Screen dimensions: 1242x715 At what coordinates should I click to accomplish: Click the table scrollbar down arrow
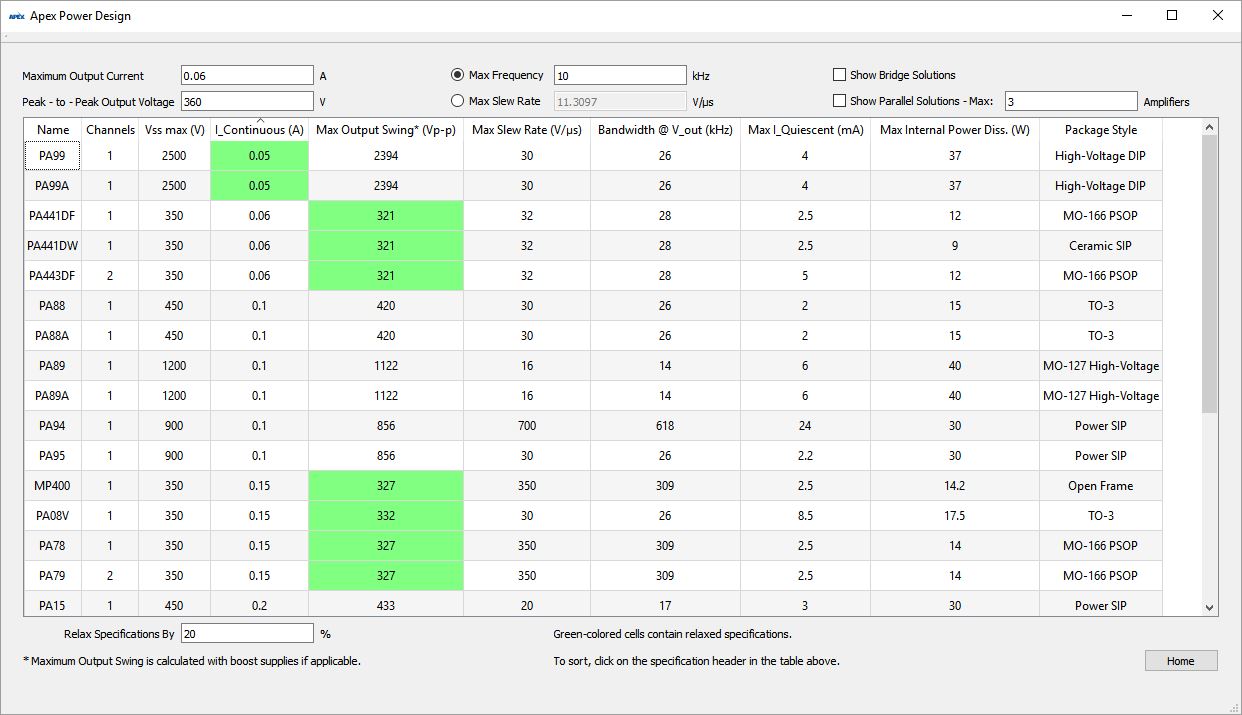(1209, 607)
